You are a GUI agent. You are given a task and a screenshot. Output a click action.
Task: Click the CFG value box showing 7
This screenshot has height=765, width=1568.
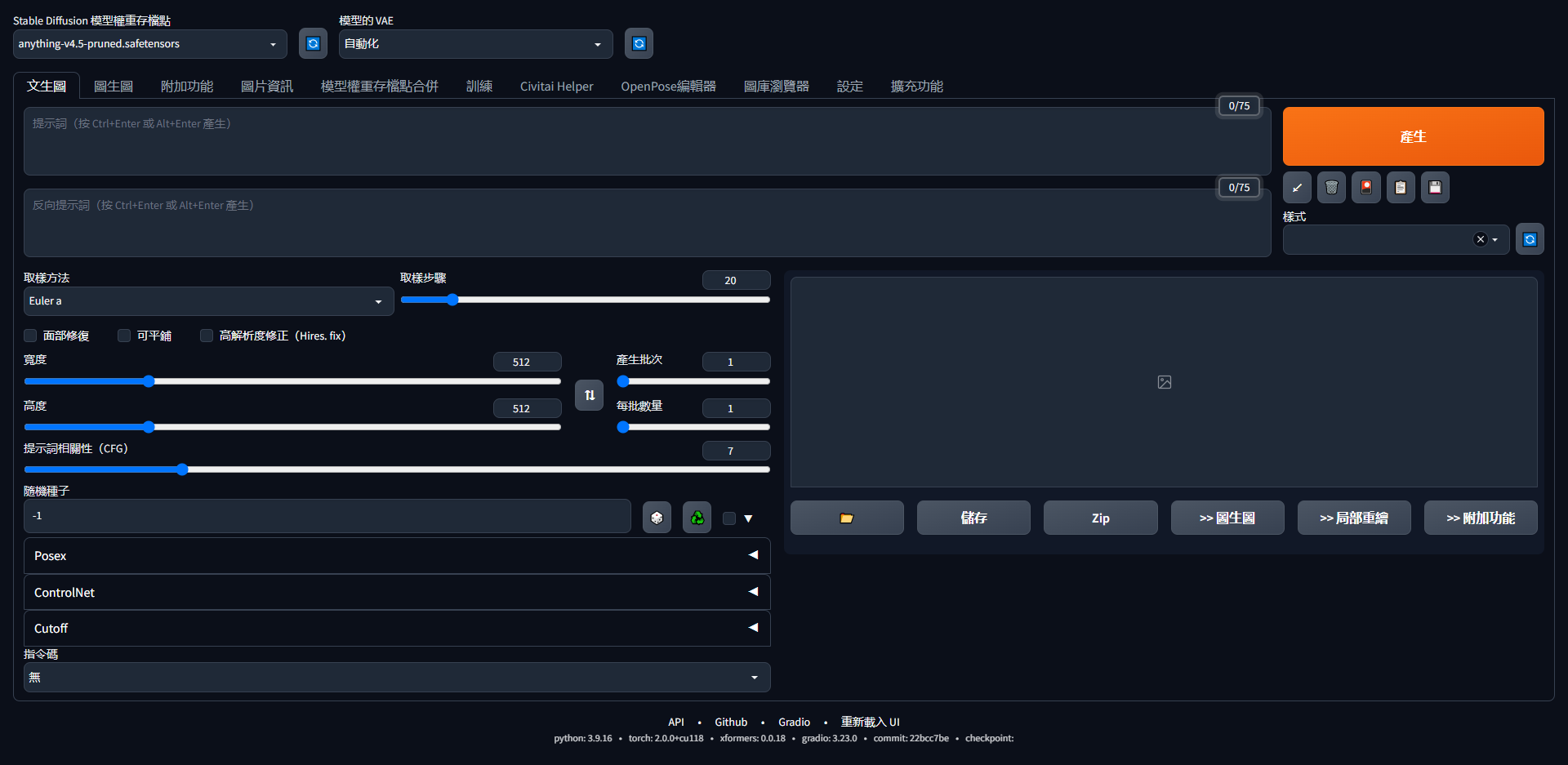736,451
